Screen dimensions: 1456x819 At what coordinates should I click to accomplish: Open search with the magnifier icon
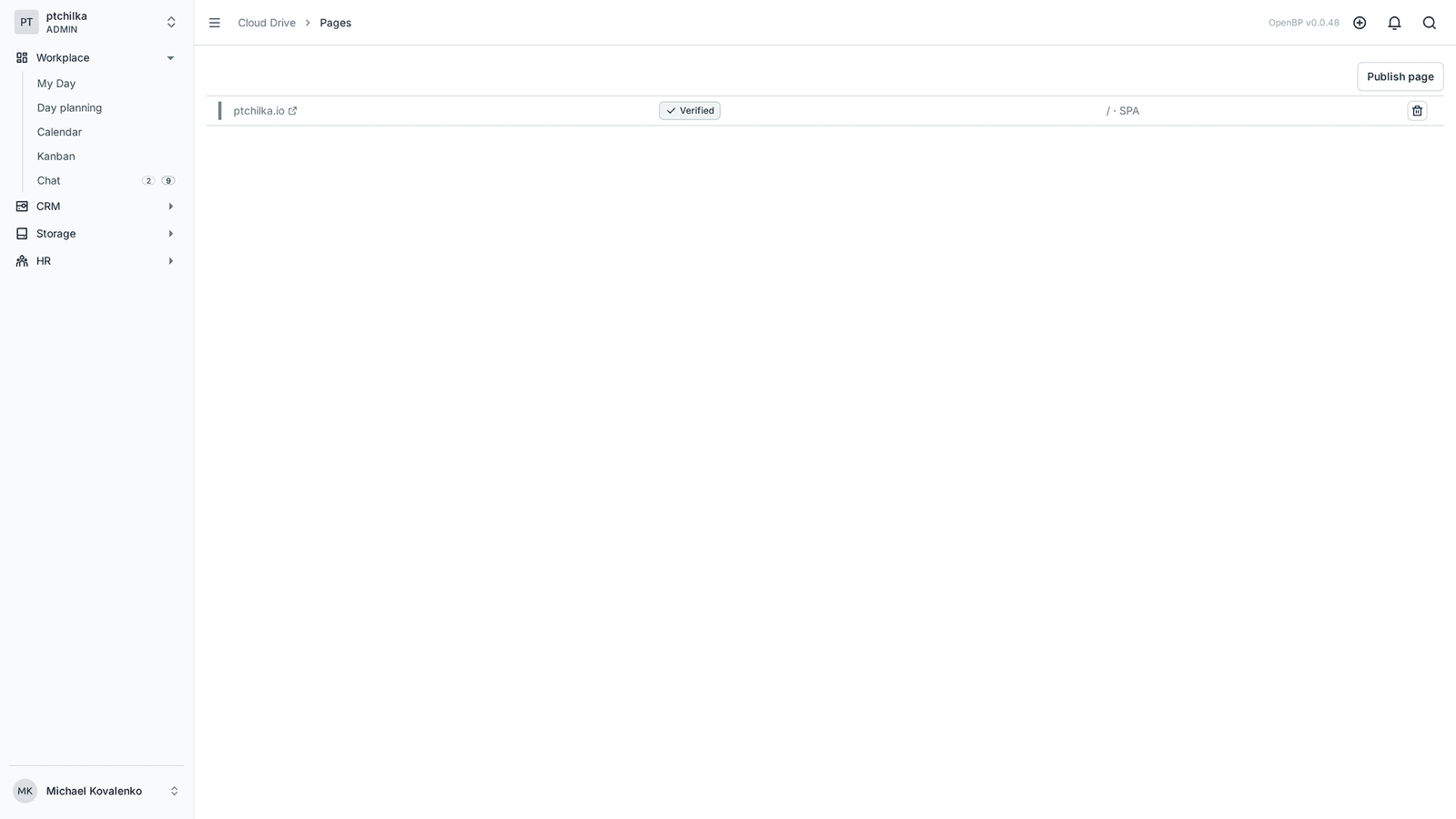(1430, 23)
